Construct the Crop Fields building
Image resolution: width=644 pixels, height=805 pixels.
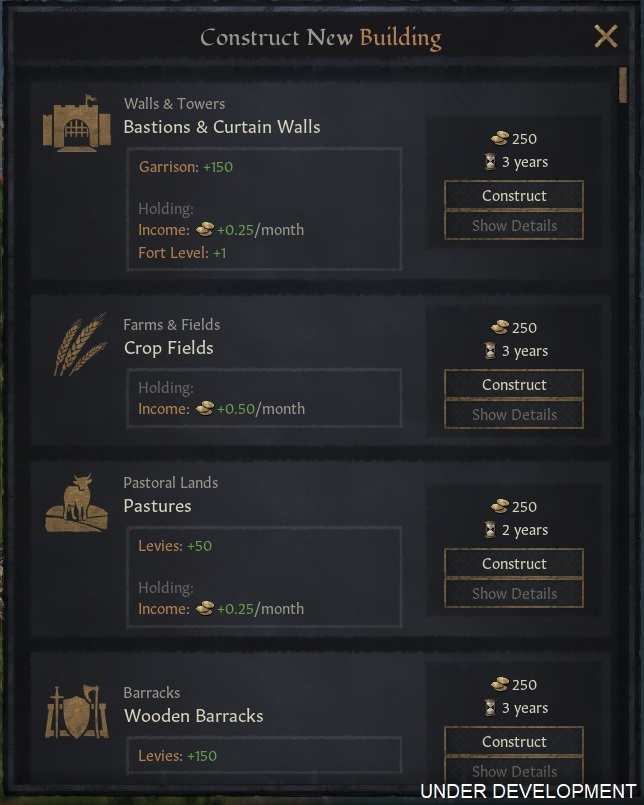513,384
